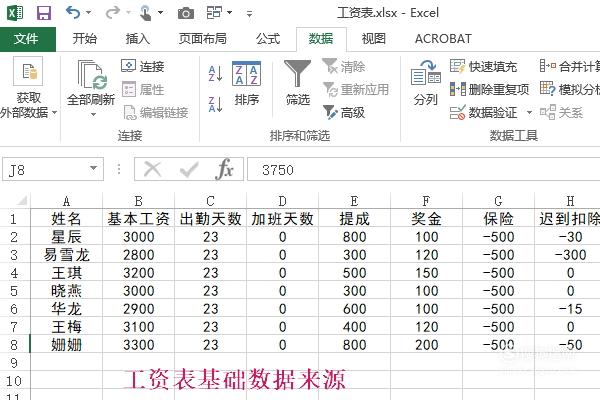The image size is (600, 400).
Task: Click the Undo arrow icon
Action: (72, 13)
